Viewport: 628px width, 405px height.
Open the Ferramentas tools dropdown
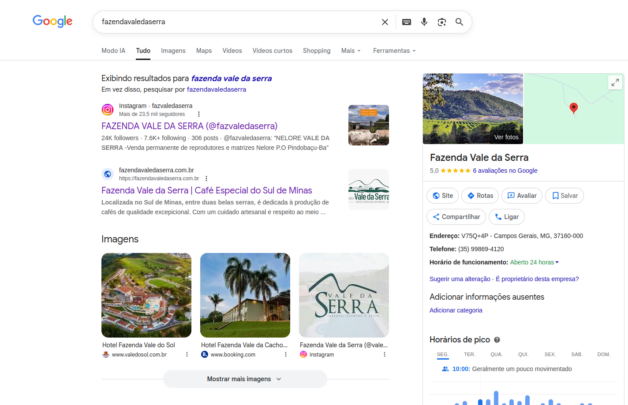click(x=394, y=50)
